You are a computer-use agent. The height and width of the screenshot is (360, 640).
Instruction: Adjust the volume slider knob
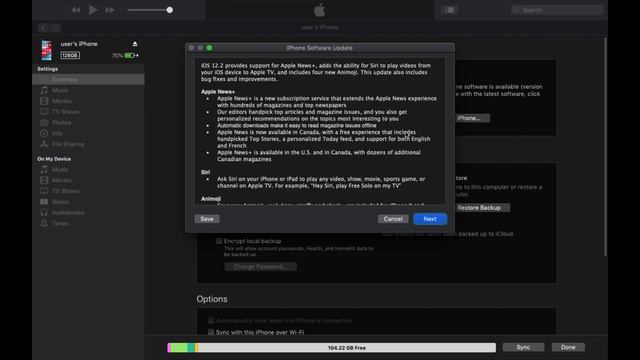tap(169, 10)
